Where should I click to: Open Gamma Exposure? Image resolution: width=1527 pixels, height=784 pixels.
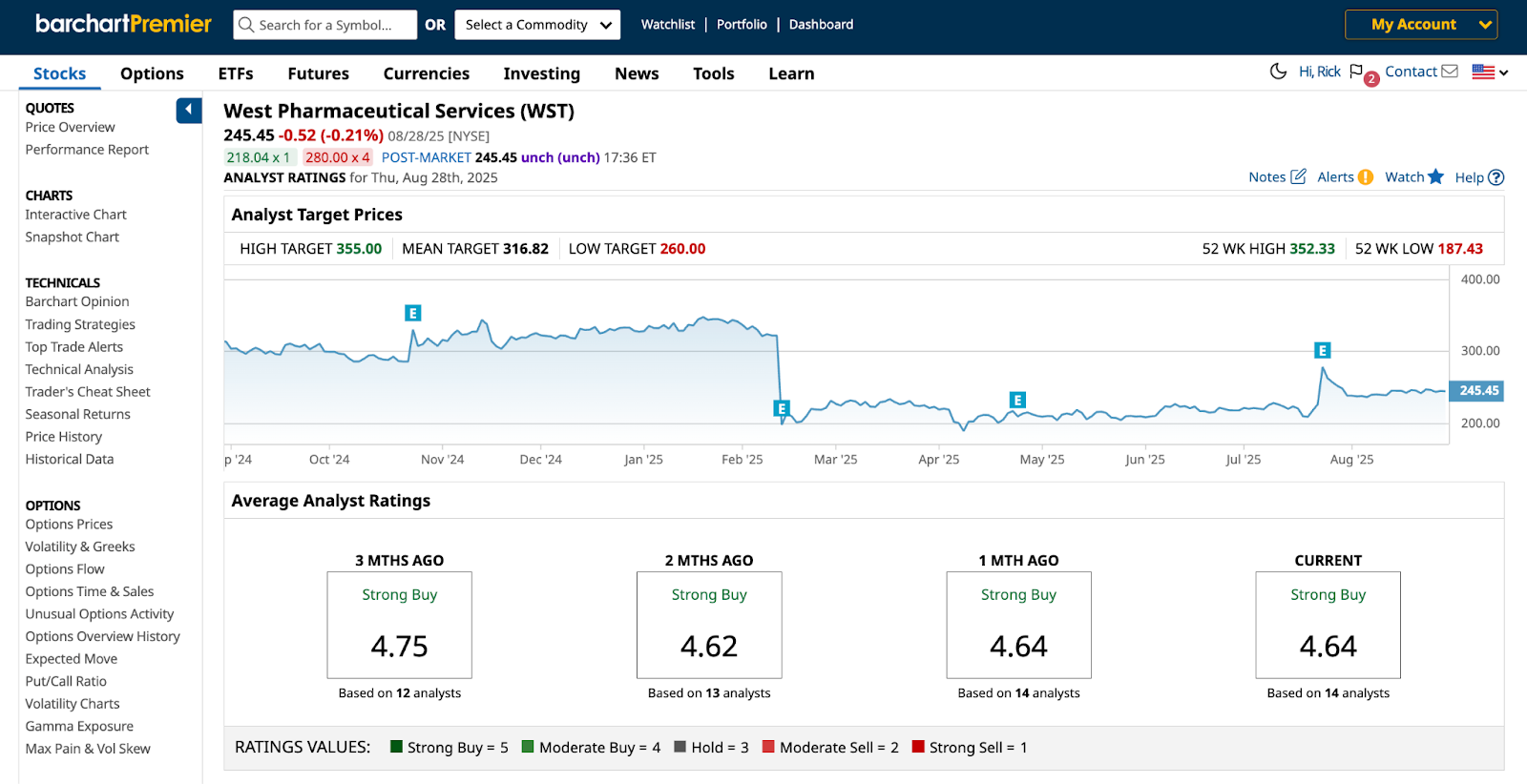point(79,726)
